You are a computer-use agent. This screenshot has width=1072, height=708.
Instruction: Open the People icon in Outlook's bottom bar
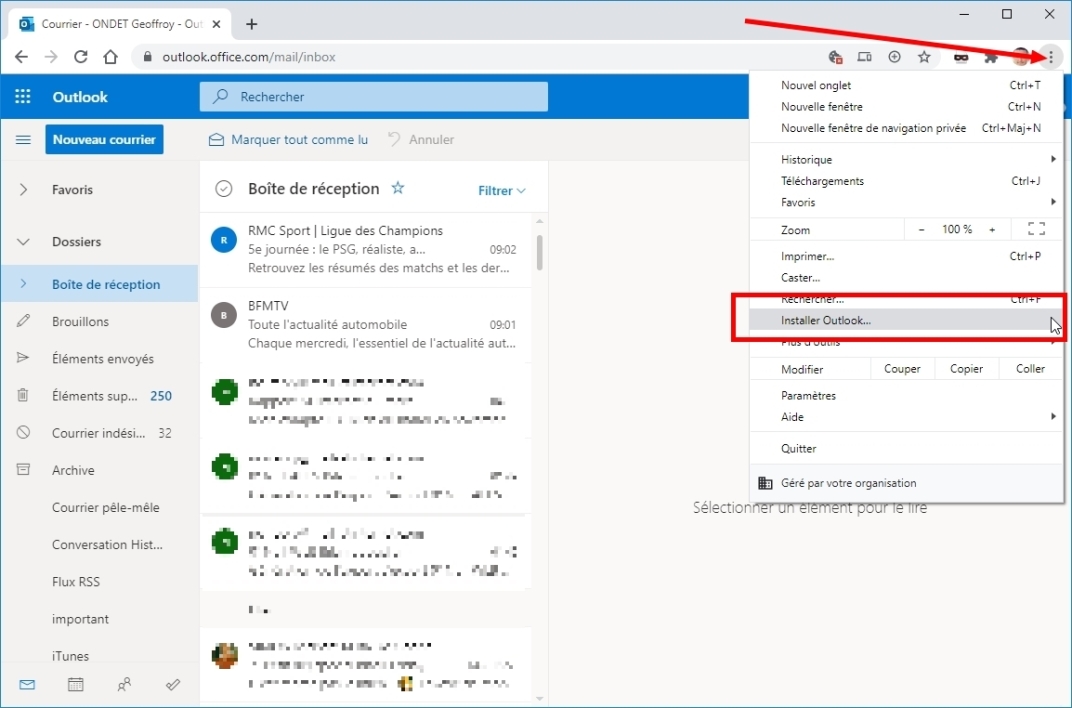click(124, 684)
